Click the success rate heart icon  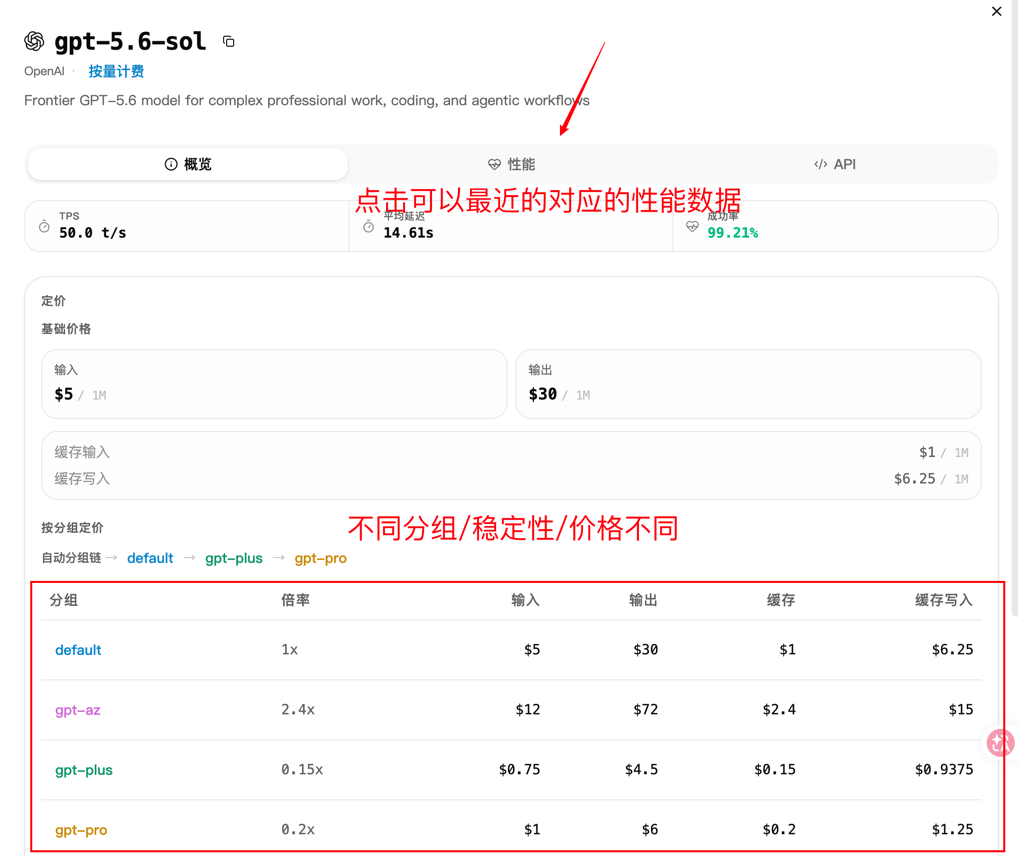coord(692,227)
